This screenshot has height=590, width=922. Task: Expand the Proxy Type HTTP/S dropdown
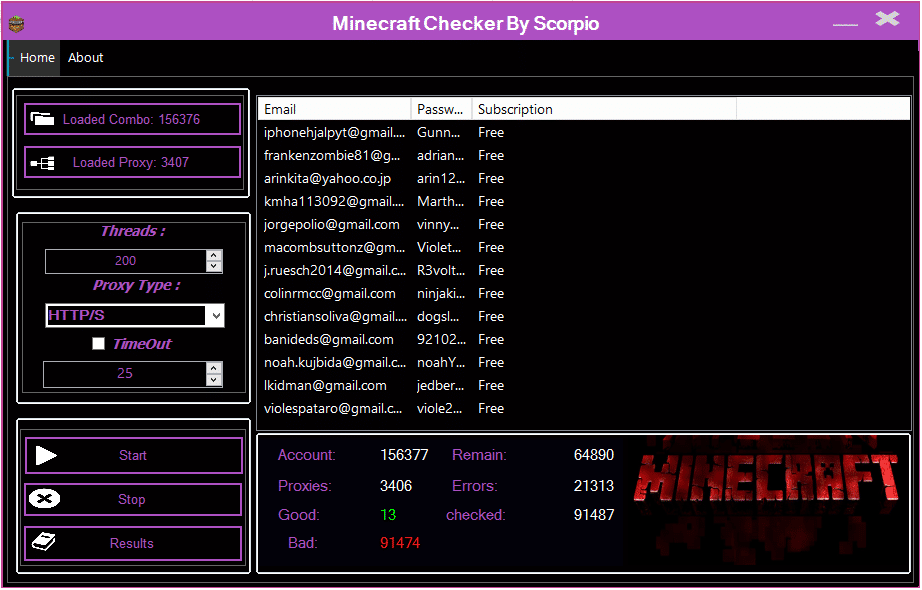214,316
